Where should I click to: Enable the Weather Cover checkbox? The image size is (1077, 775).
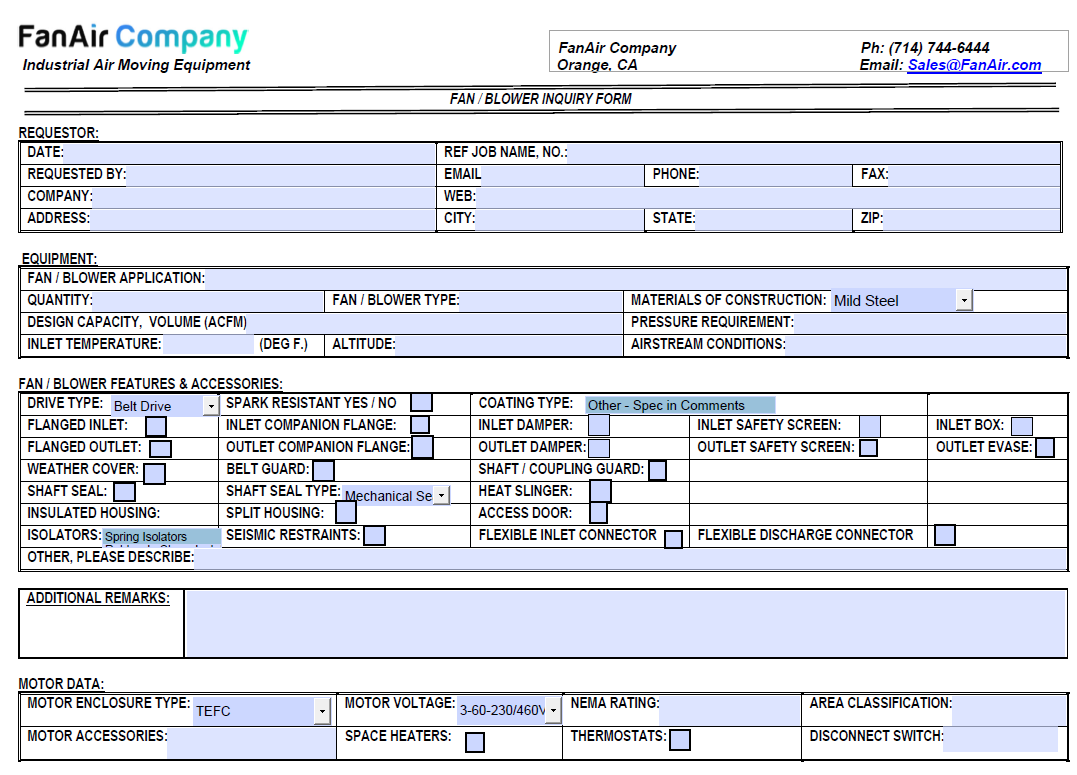click(x=154, y=473)
